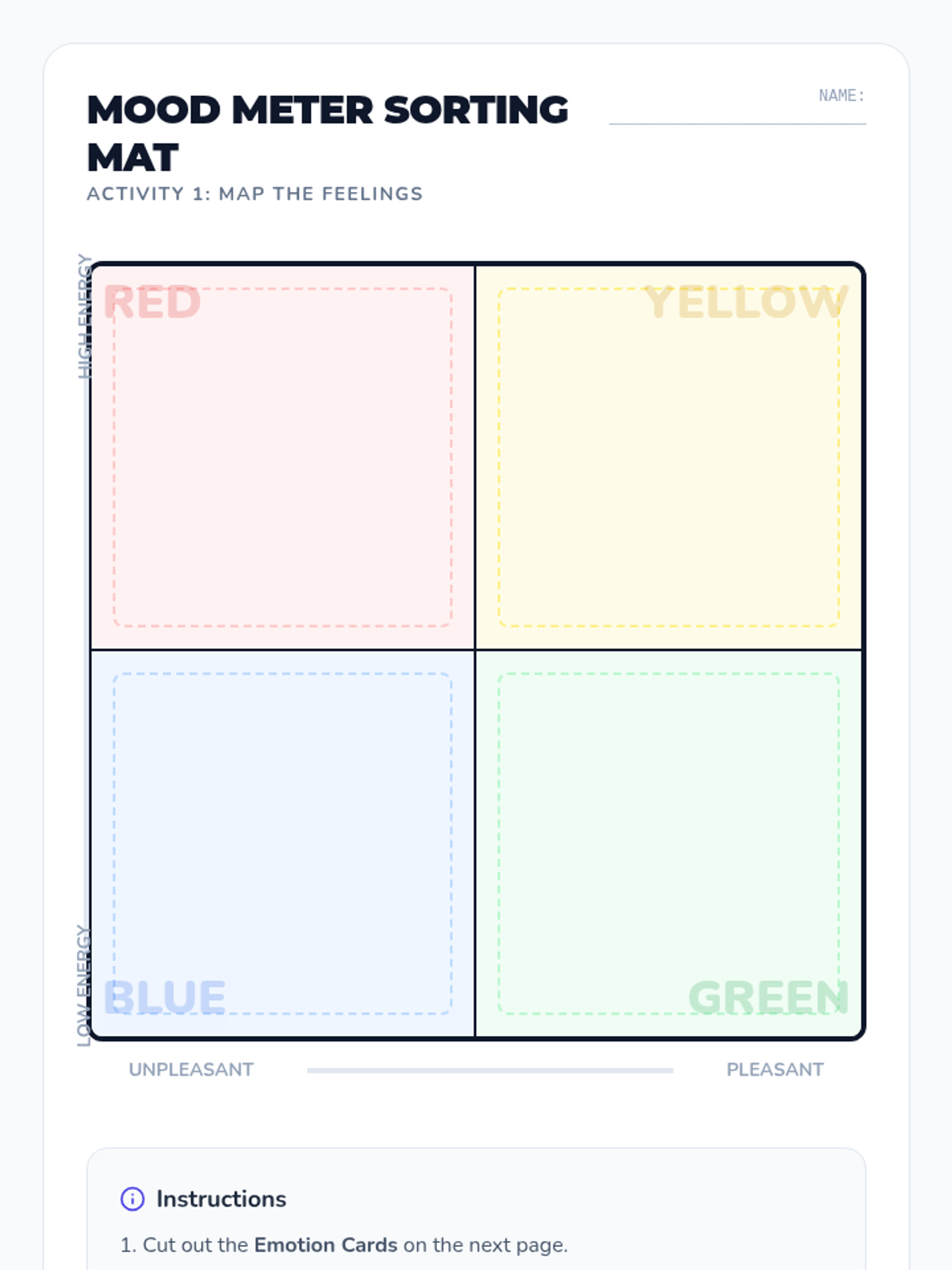This screenshot has width=952, height=1270.
Task: Select the yellow quadrant drop zone
Action: pos(668,457)
